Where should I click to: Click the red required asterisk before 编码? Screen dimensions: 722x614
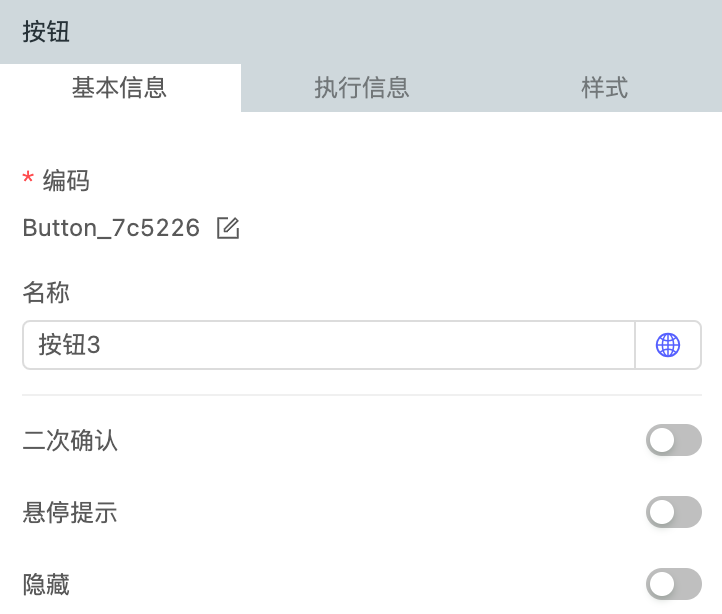[28, 180]
